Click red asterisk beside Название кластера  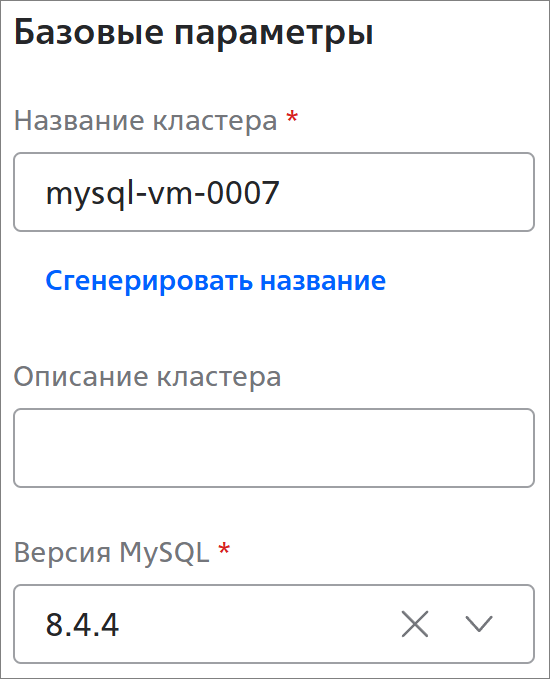coord(292,117)
